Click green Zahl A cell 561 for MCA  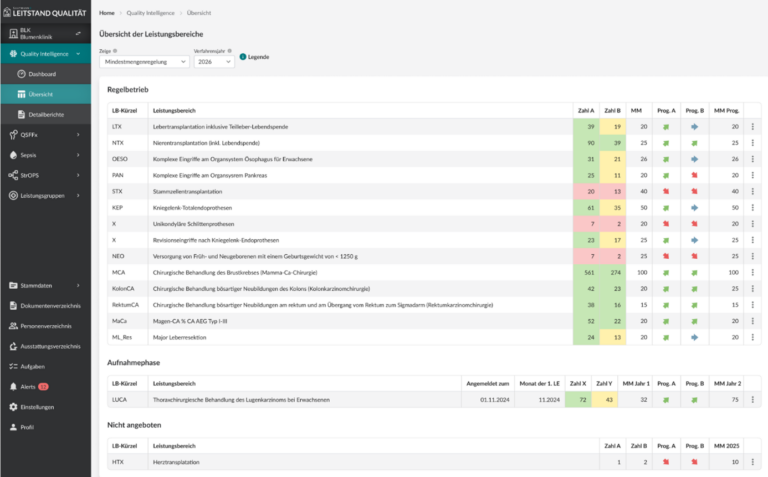pyautogui.click(x=586, y=272)
